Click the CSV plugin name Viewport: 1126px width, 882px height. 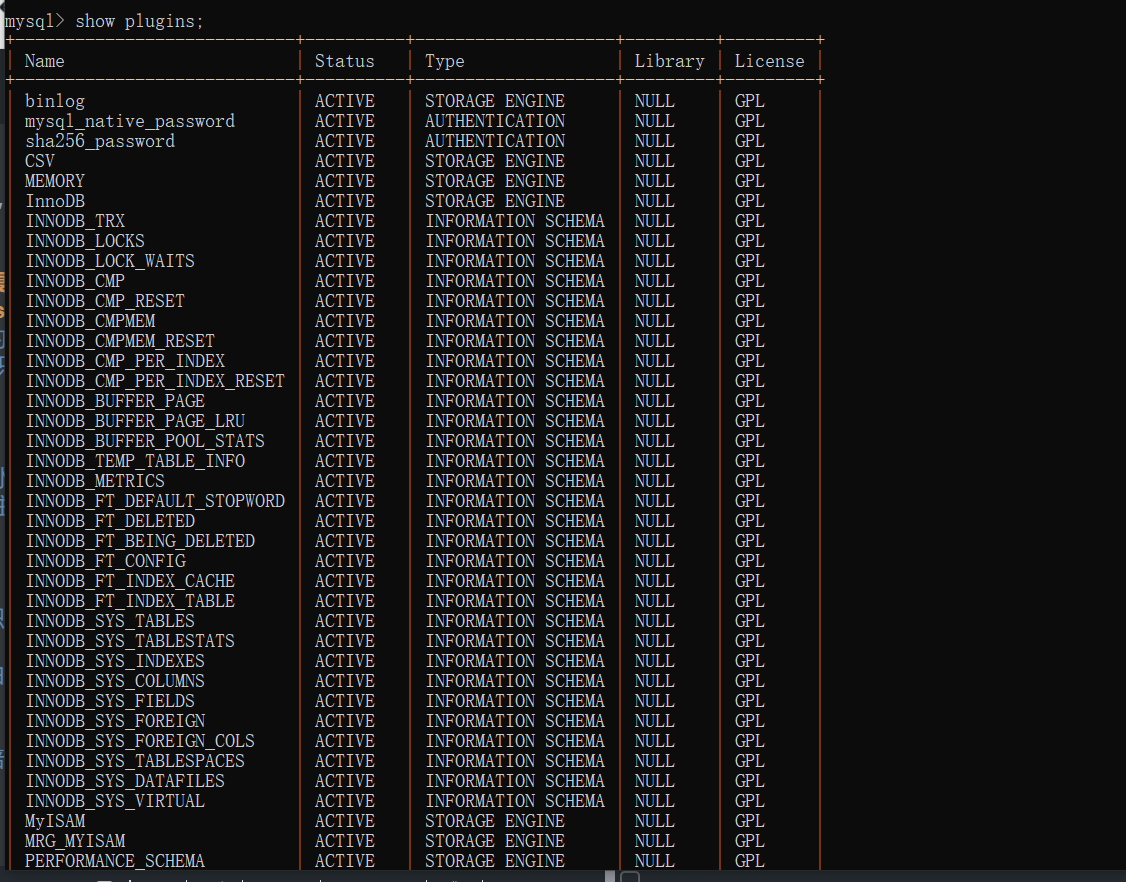[x=39, y=162]
